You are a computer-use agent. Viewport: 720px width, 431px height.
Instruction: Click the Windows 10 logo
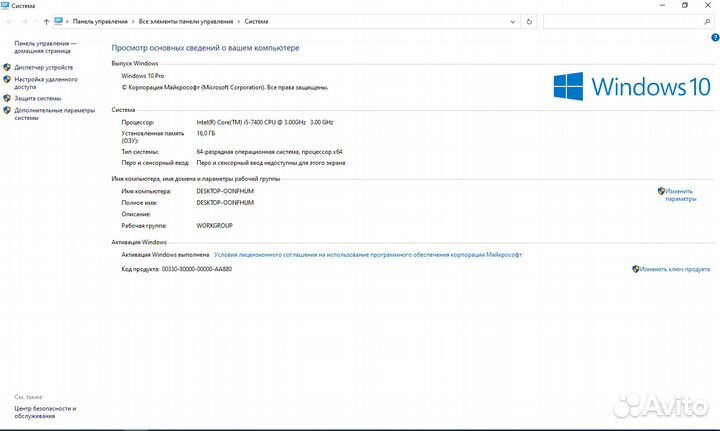pyautogui.click(x=632, y=86)
